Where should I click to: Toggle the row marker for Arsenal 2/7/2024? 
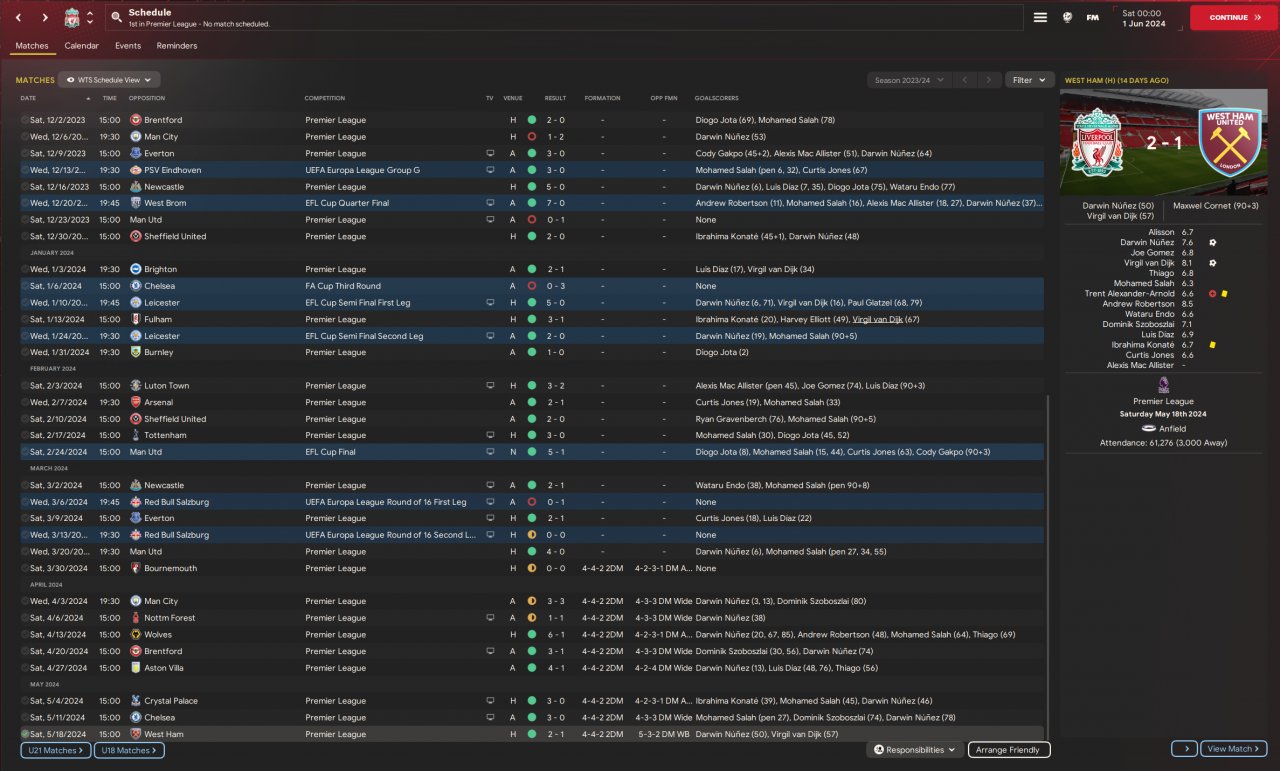click(25, 402)
